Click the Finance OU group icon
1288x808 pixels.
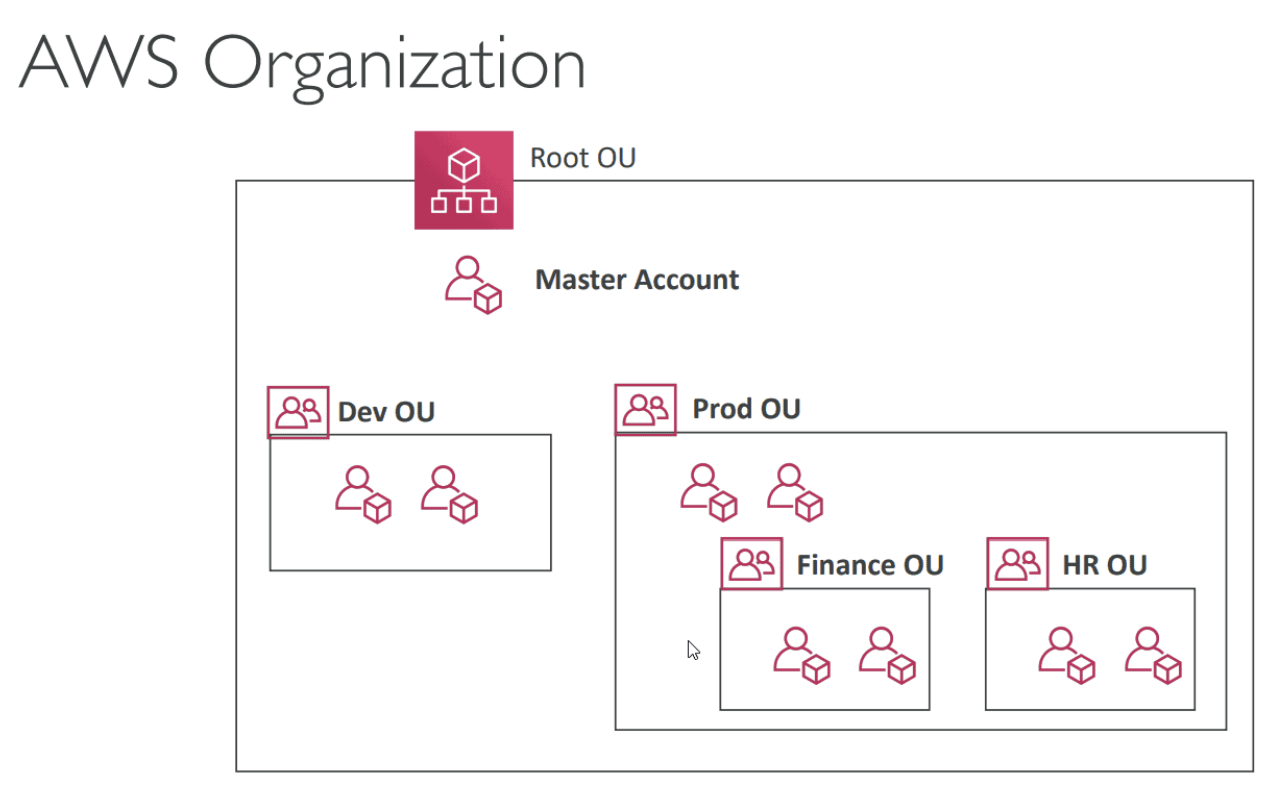pos(752,564)
